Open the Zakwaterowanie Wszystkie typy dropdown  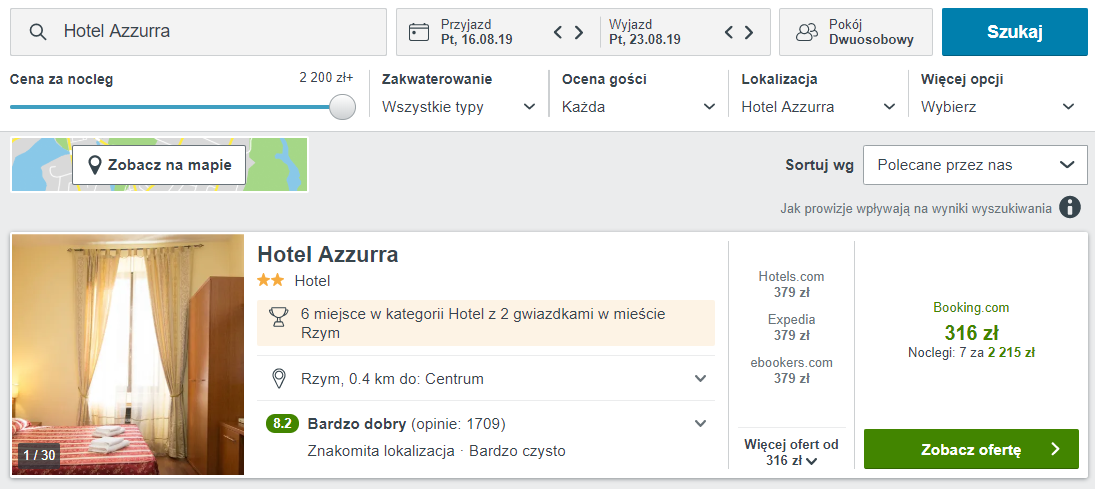point(459,107)
